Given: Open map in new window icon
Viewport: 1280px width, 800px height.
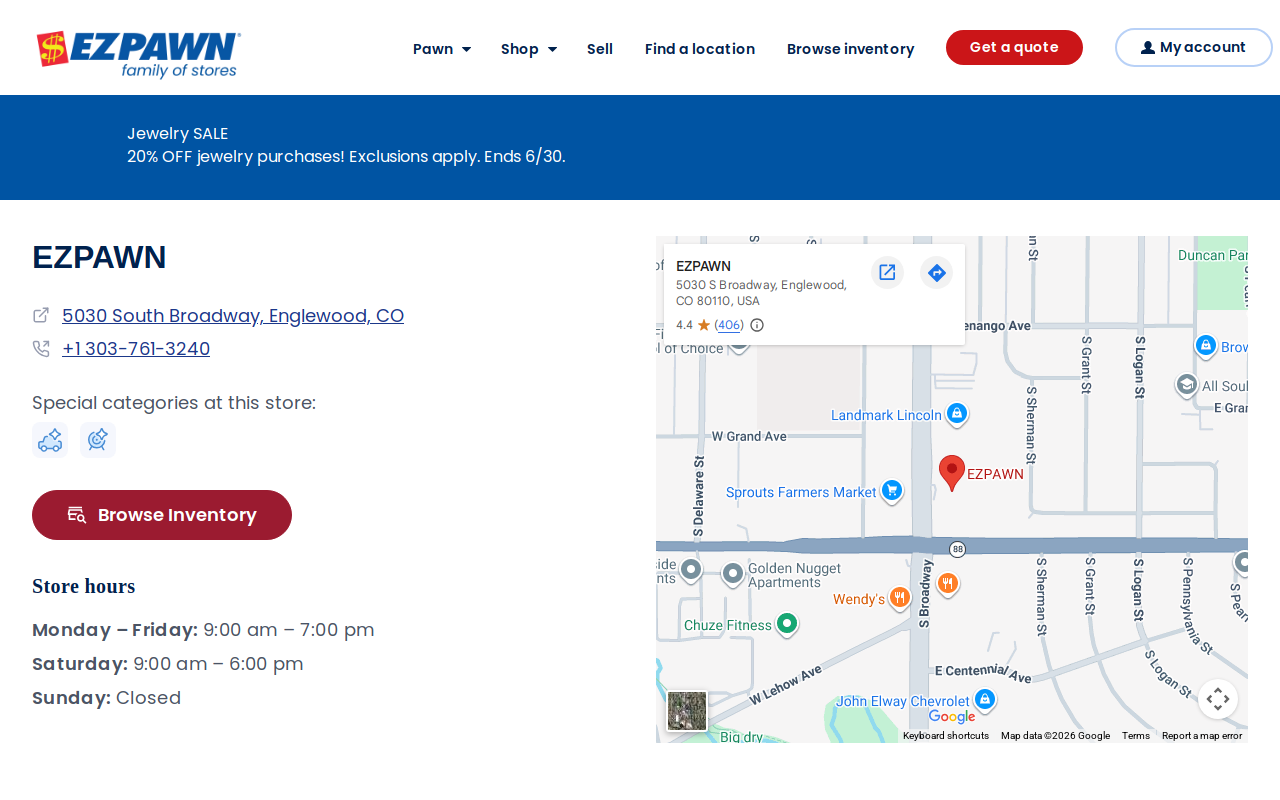Looking at the screenshot, I should tap(887, 272).
